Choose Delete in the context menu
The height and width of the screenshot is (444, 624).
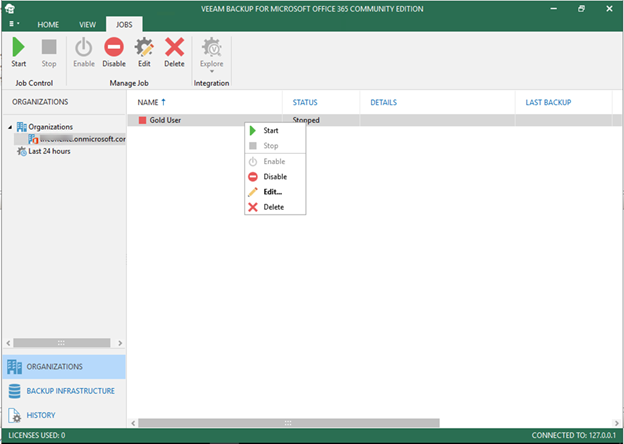pyautogui.click(x=275, y=207)
